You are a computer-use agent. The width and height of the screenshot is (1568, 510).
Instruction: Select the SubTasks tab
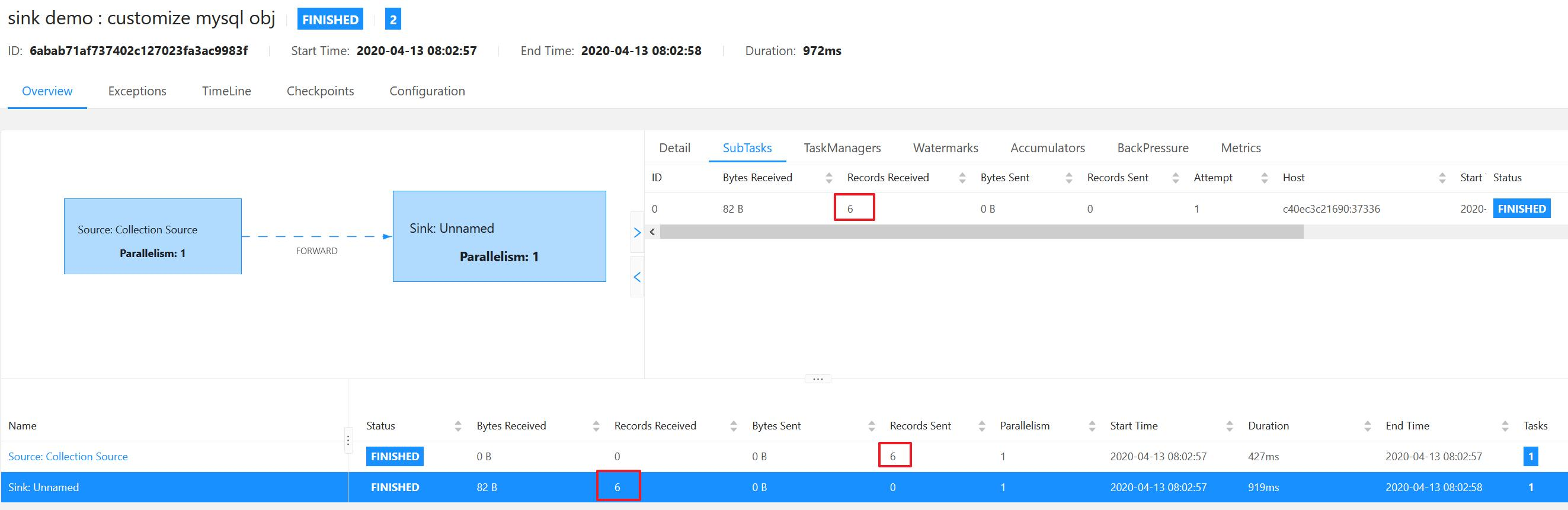coord(747,148)
